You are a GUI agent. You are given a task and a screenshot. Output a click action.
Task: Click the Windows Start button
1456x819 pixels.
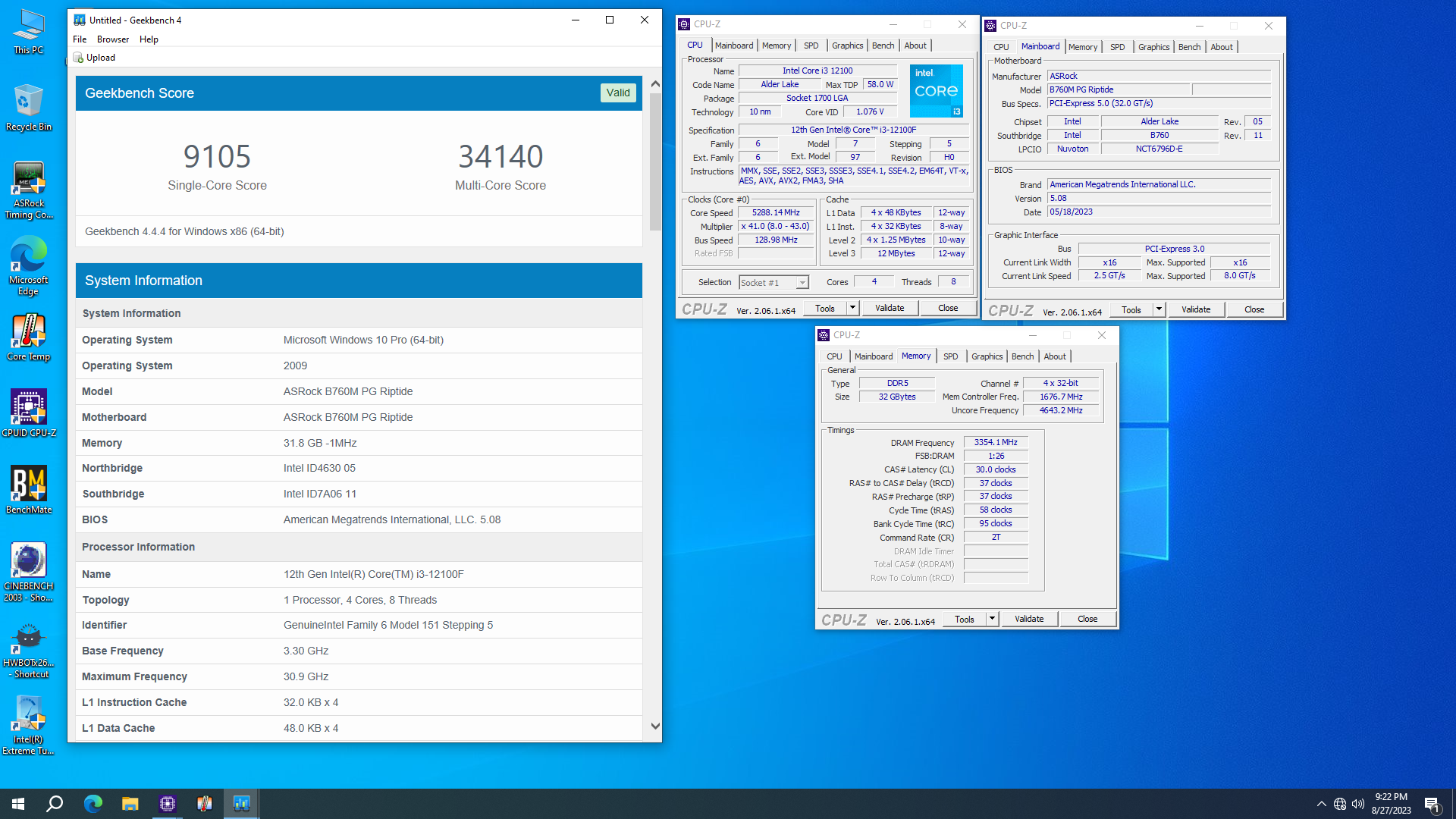(18, 804)
